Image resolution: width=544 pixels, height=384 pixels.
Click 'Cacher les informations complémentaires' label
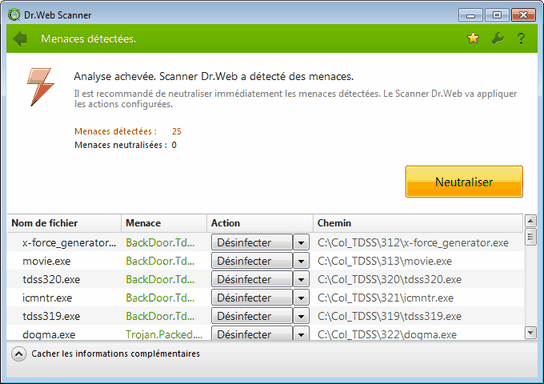116,353
